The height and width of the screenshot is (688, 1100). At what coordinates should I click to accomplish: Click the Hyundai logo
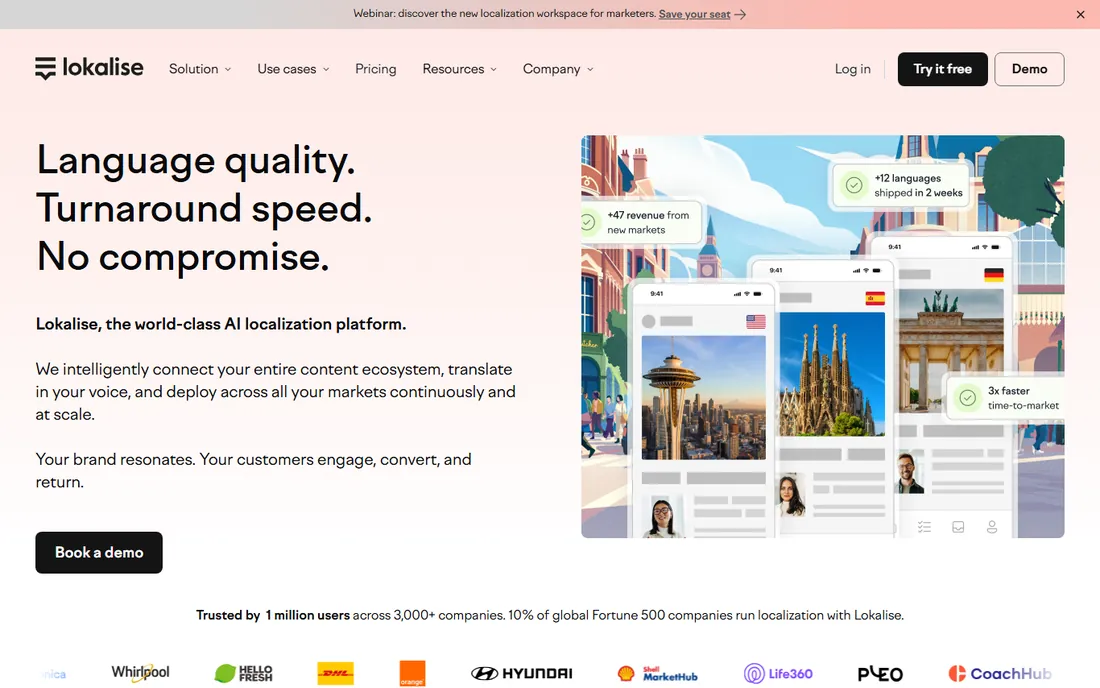click(521, 673)
